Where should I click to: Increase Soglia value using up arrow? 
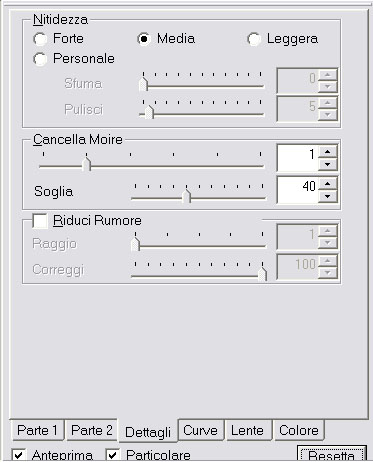point(328,184)
